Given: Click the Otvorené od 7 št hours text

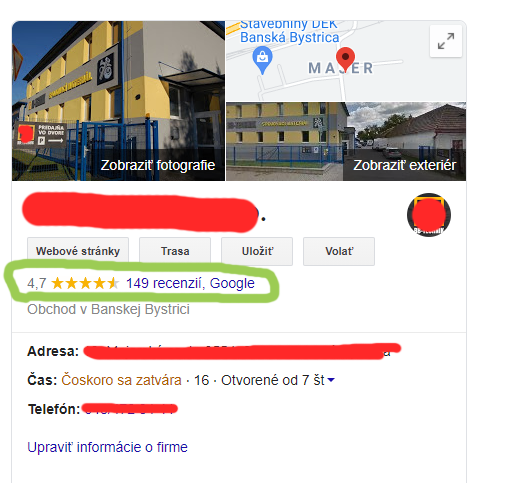Looking at the screenshot, I should (273, 380).
